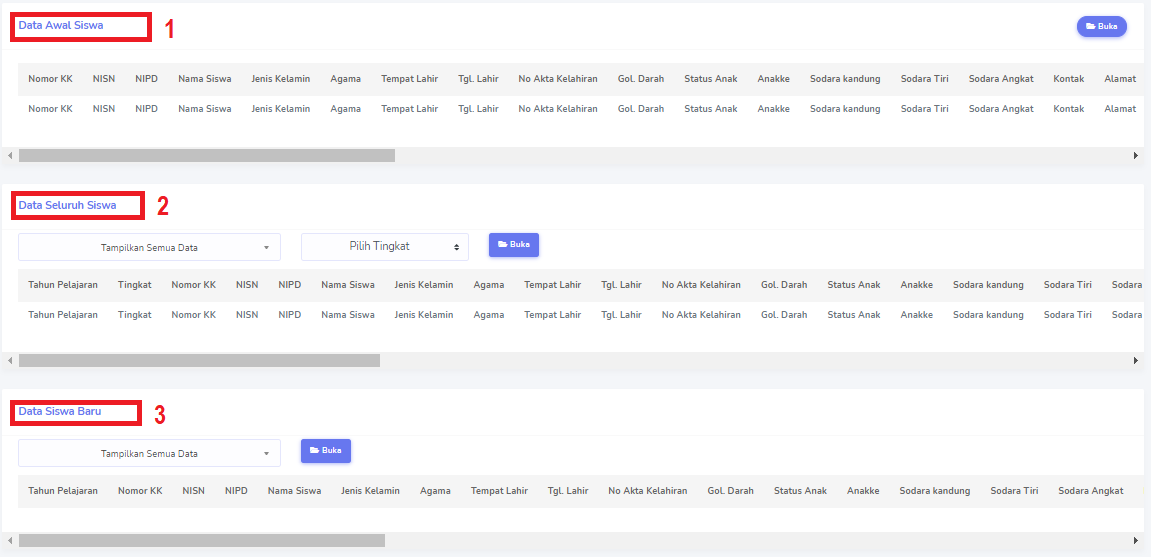
Task: Select the Data Seluruh Siswa section title
Action: coord(67,205)
